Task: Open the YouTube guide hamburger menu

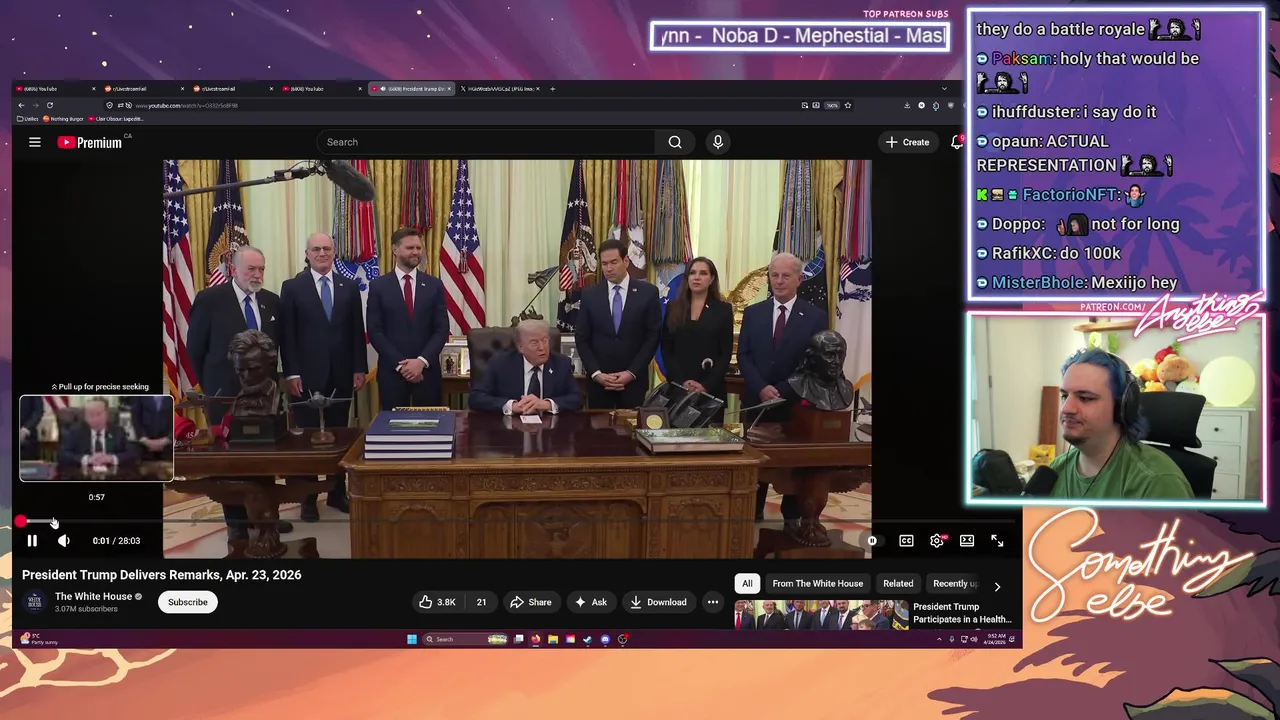Action: click(x=35, y=142)
